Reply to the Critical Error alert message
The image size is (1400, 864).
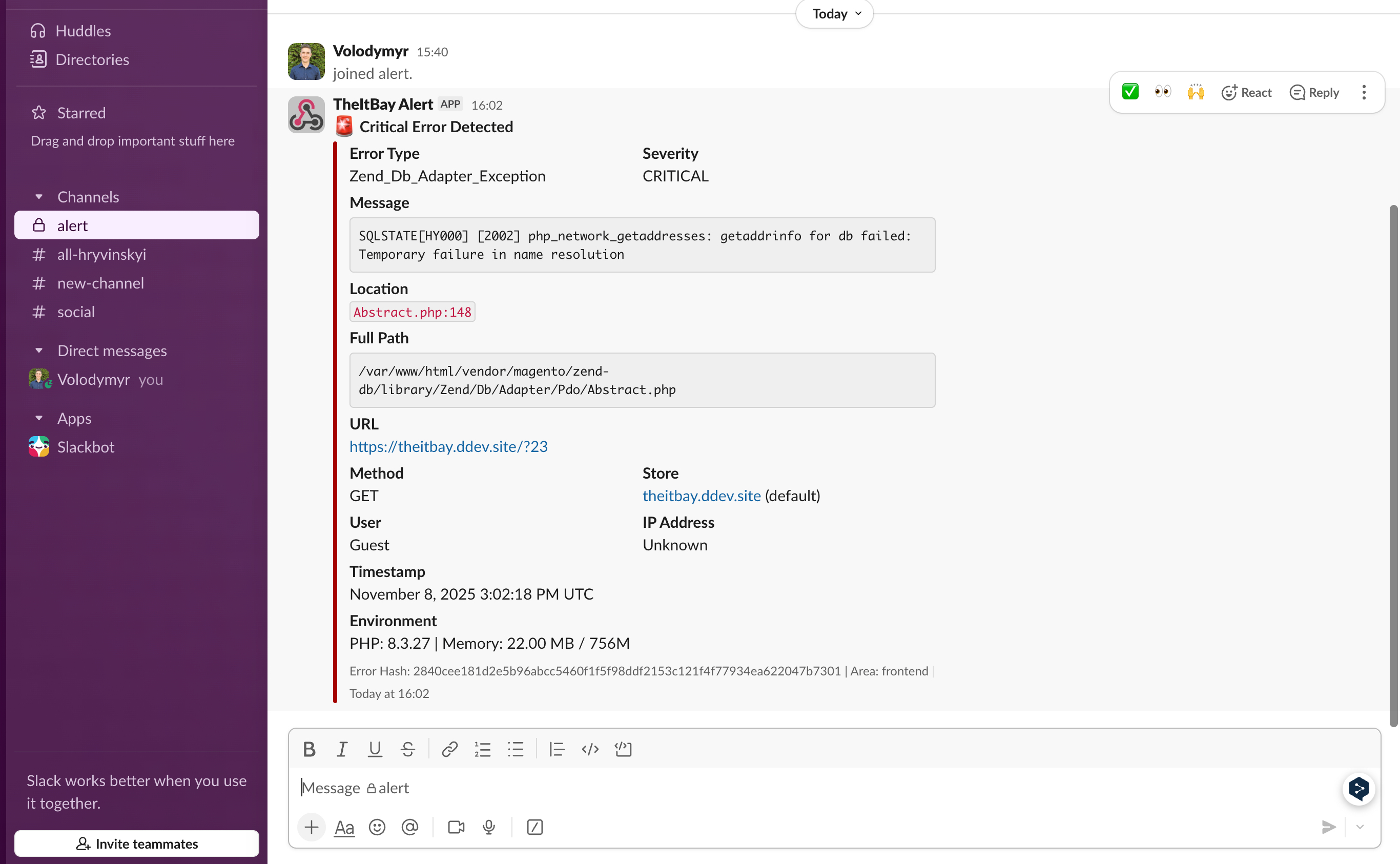click(x=1314, y=92)
